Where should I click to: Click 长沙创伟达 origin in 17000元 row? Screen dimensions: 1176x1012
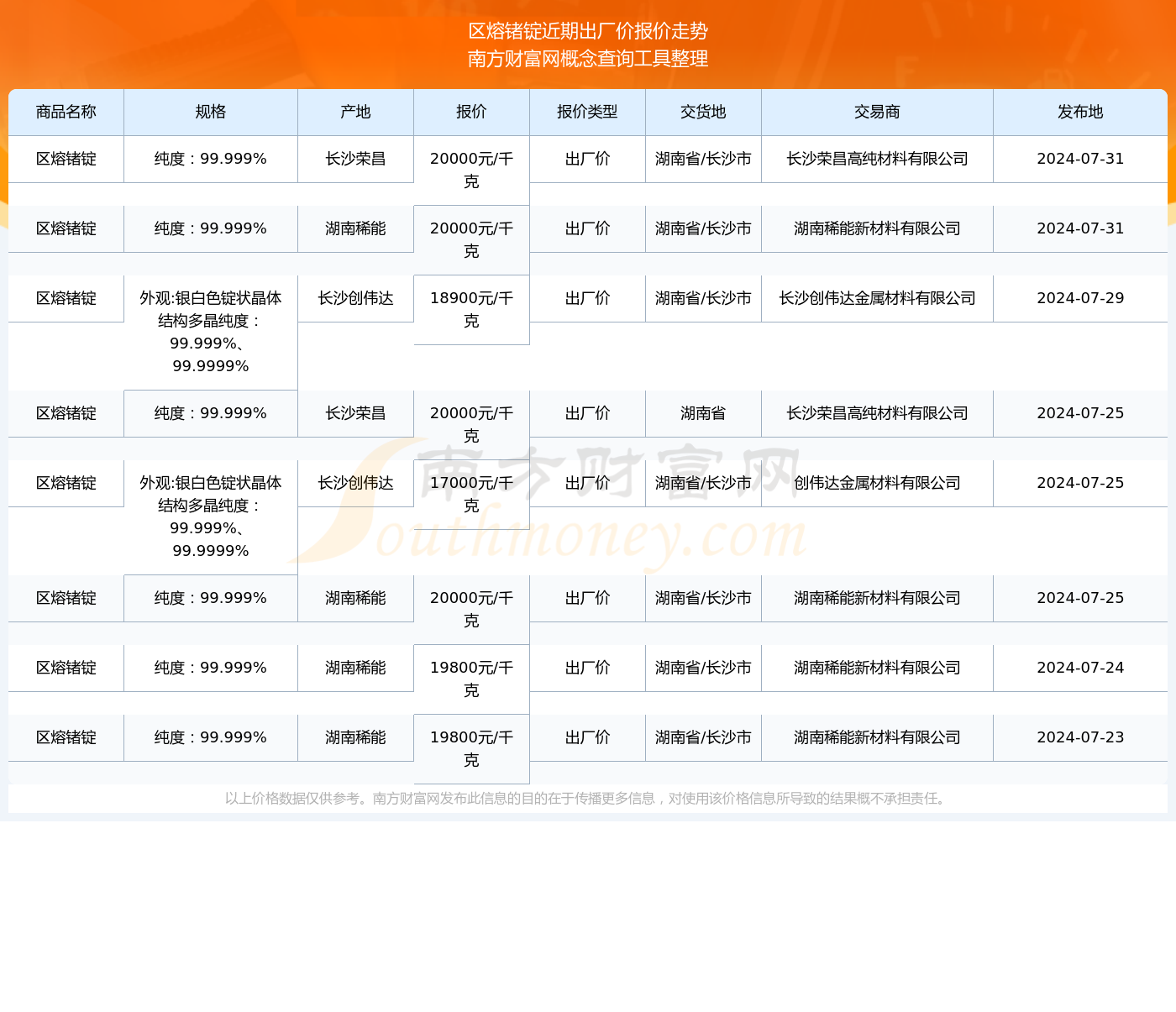click(356, 484)
